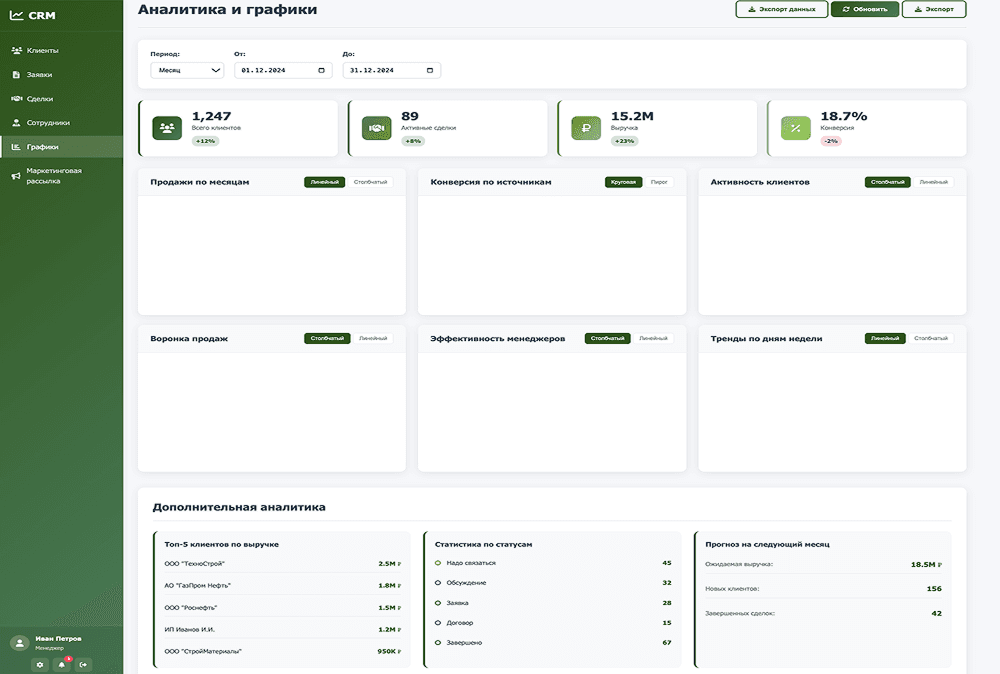The width and height of the screenshot is (1000, 674).
Task: Click the Экспорт данных button
Action: 781,9
